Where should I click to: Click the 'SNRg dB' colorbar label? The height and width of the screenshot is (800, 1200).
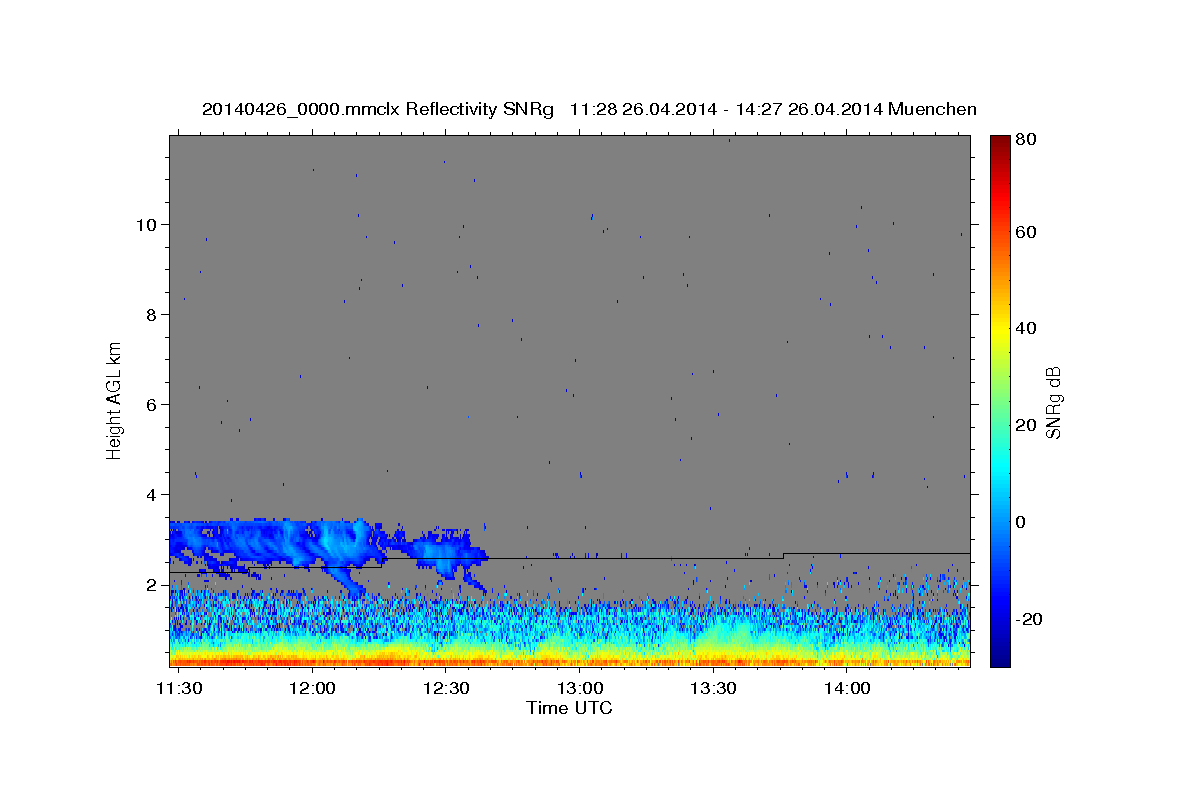[1053, 403]
